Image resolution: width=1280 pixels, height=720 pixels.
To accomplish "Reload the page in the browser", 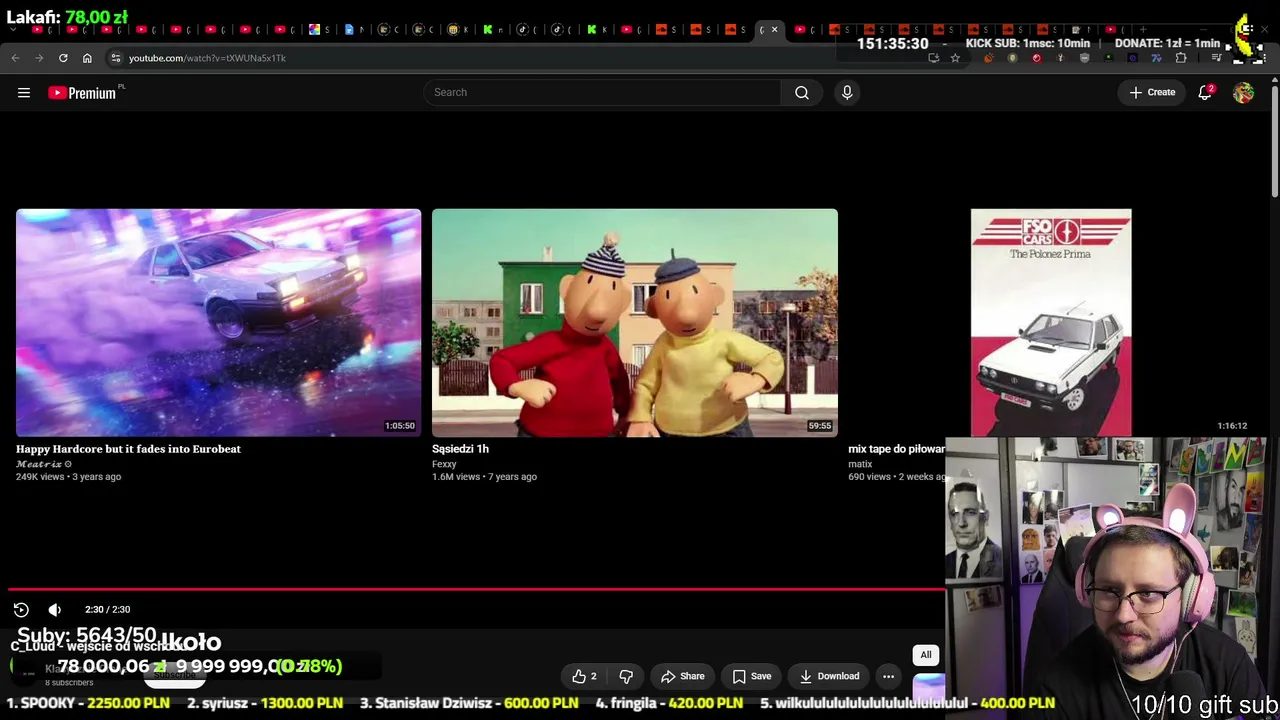I will 63,58.
